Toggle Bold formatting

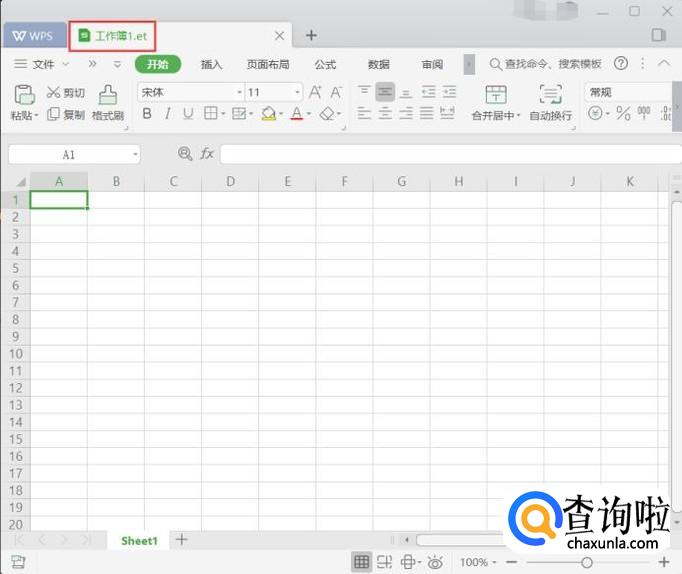pos(147,114)
